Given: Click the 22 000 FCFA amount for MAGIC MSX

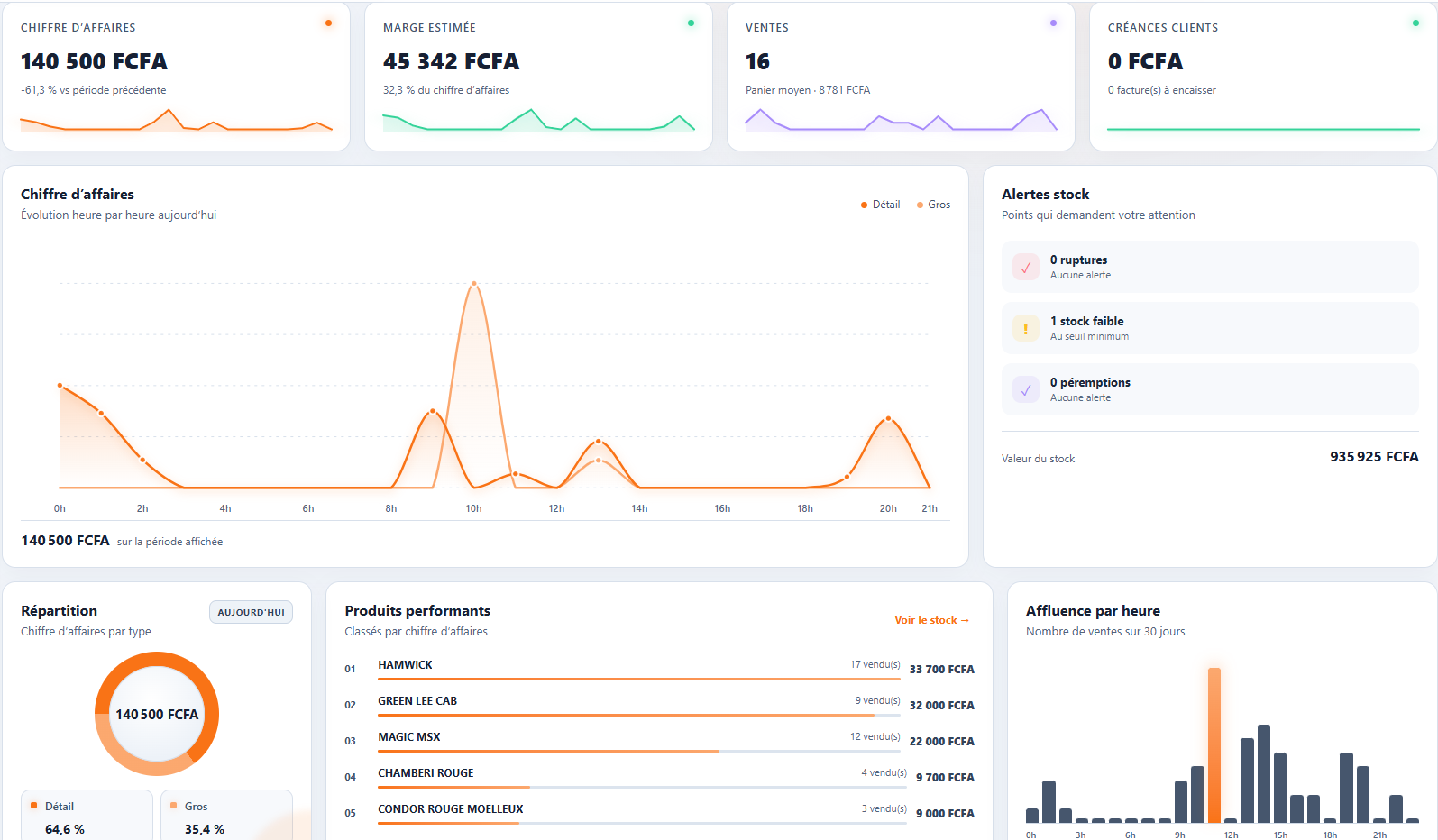Looking at the screenshot, I should pos(941,742).
